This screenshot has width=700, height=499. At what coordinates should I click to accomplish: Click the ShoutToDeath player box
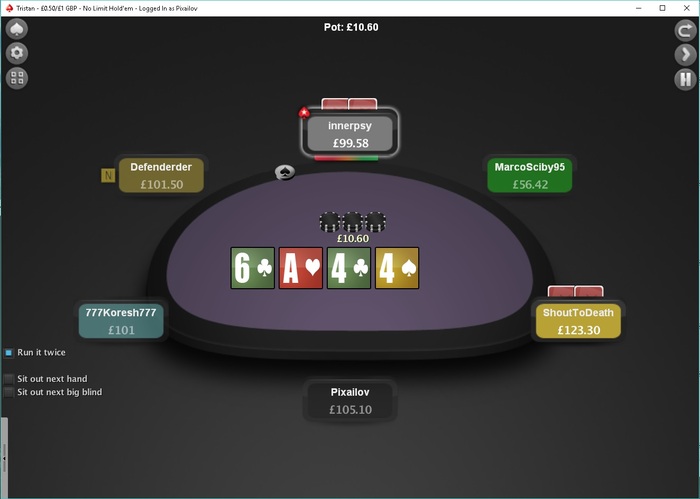(x=578, y=321)
